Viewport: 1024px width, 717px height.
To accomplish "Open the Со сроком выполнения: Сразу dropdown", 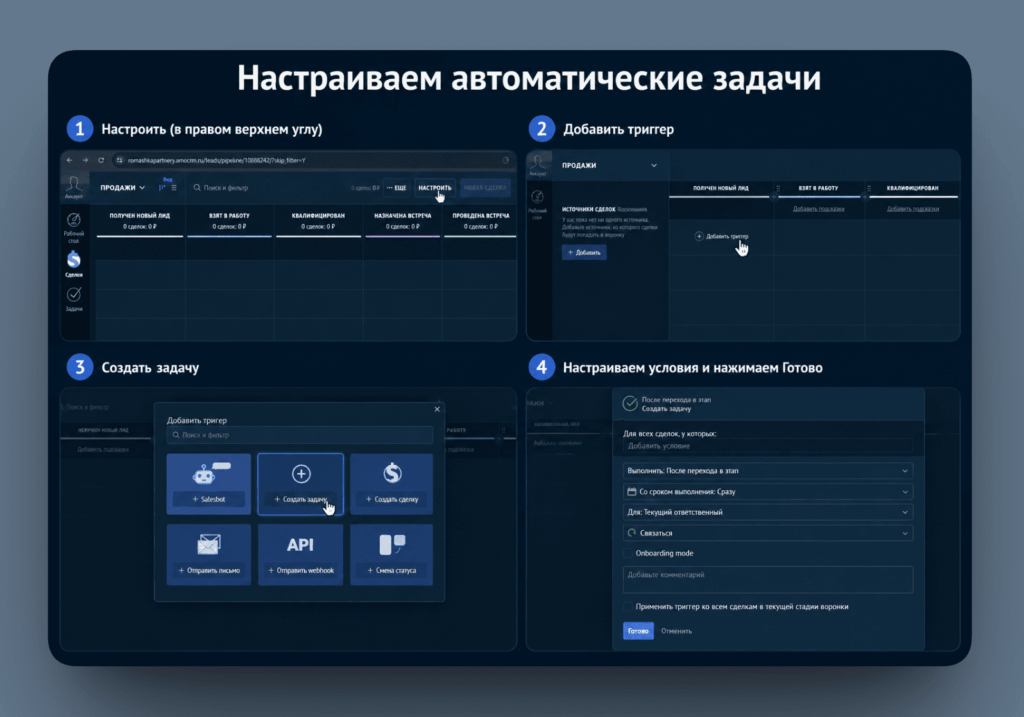I will 767,492.
